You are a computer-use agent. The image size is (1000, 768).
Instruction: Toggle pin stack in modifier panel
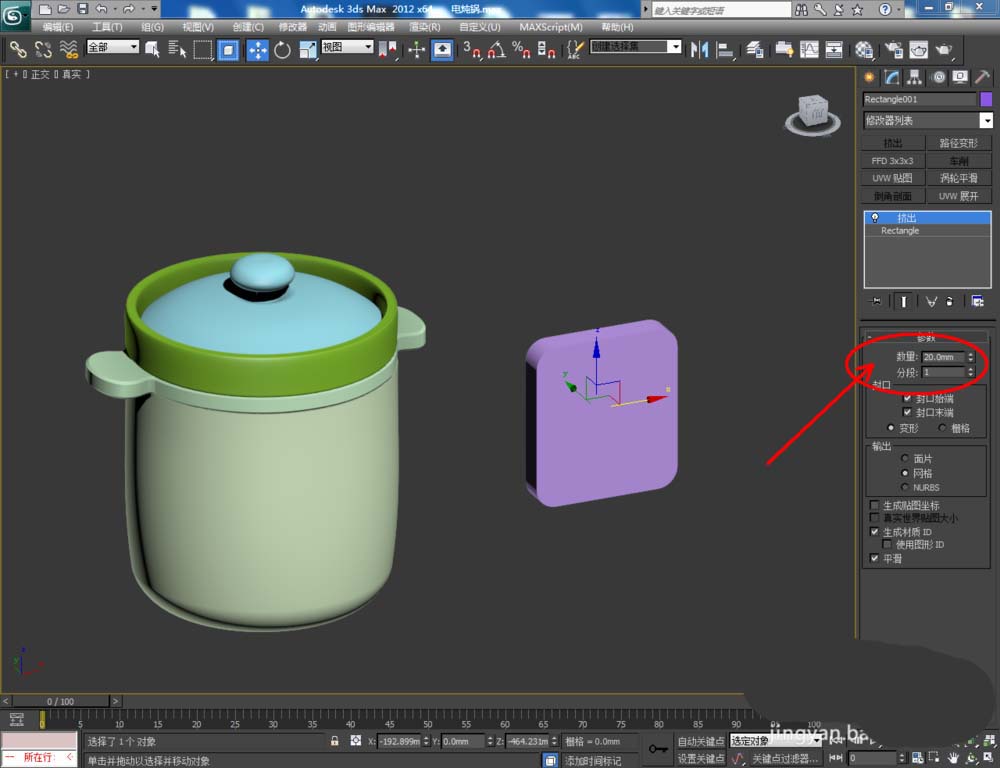coord(876,301)
